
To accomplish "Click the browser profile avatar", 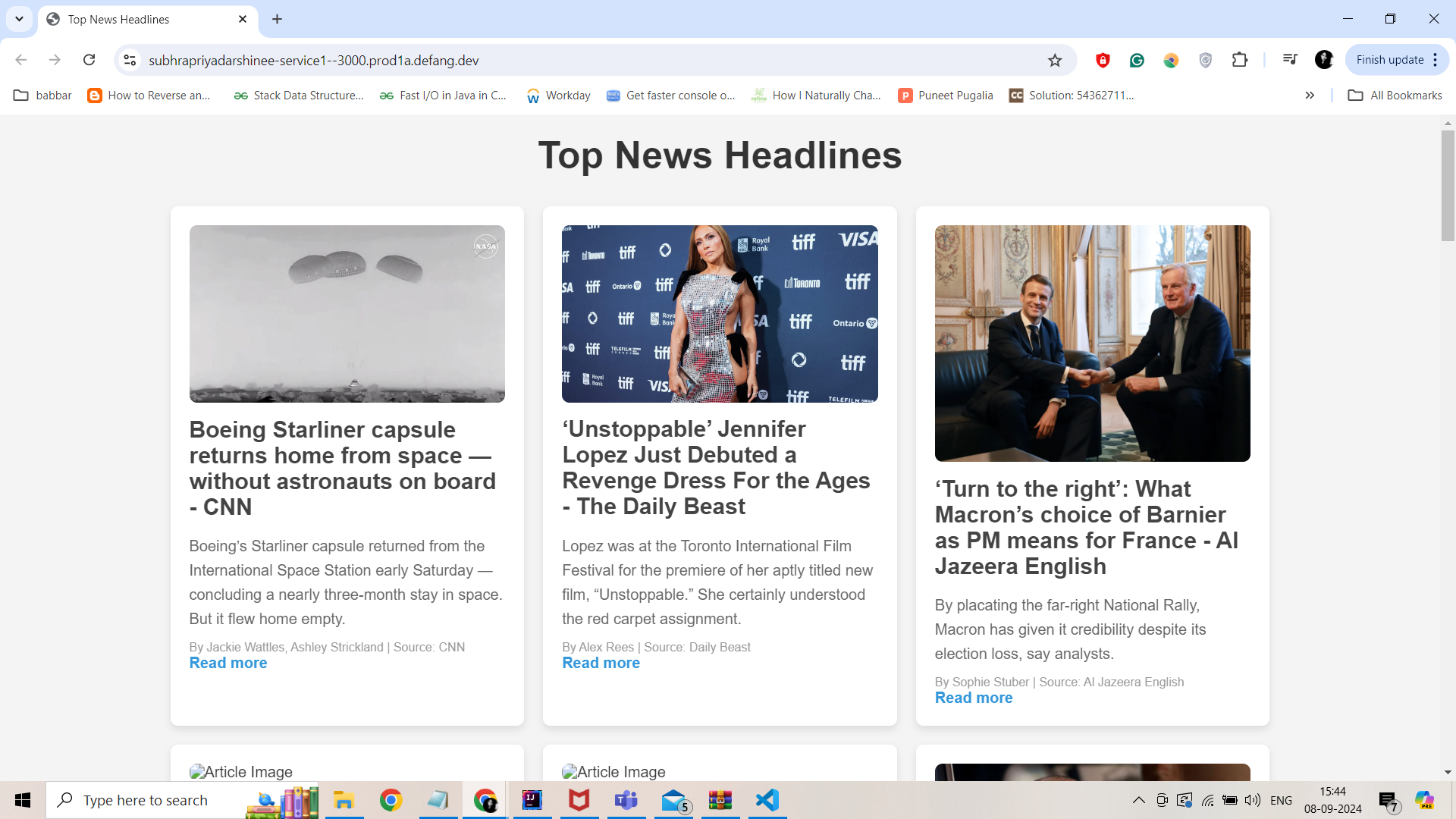I will [1324, 60].
